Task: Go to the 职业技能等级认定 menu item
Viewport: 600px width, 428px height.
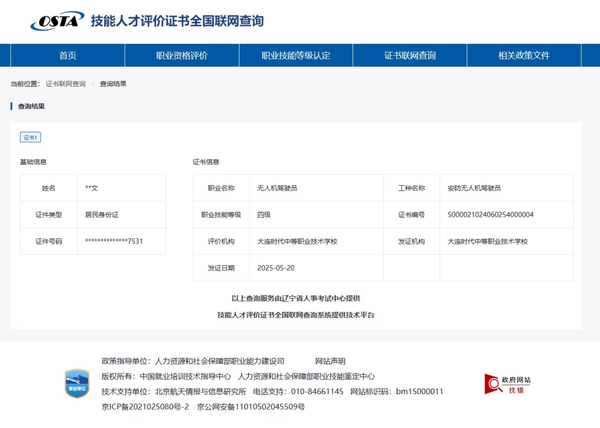Action: (295, 56)
